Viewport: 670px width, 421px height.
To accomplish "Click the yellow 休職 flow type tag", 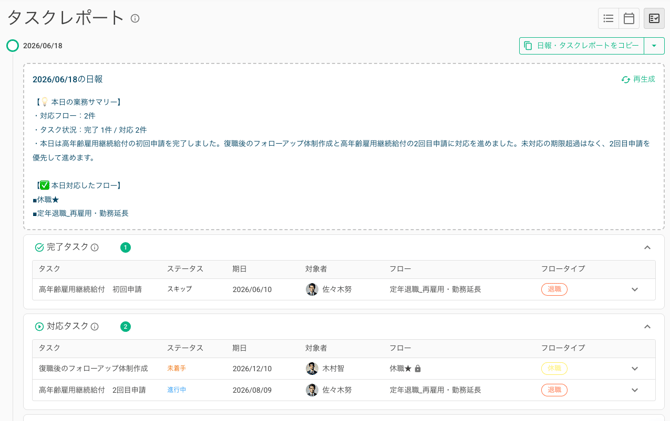I will click(x=554, y=368).
